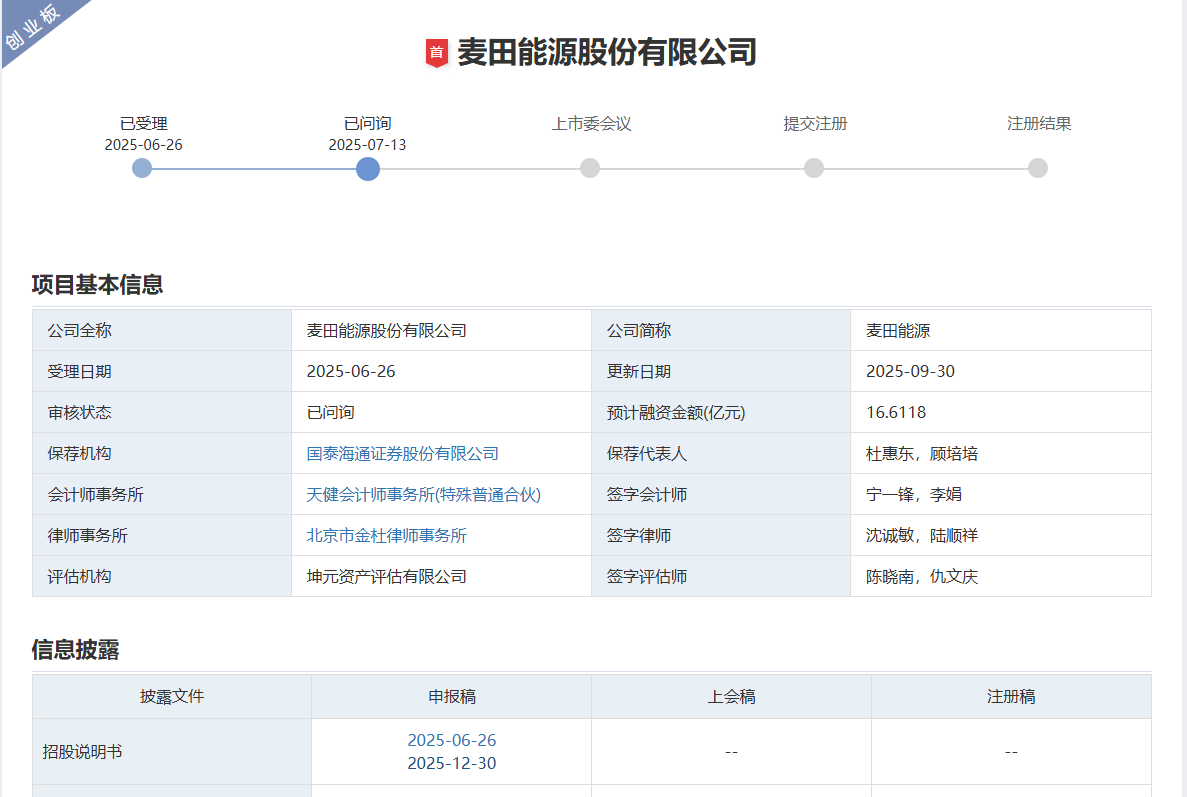1187x797 pixels.
Task: Click the 2025-12-30 prospectus date
Action: point(452,763)
